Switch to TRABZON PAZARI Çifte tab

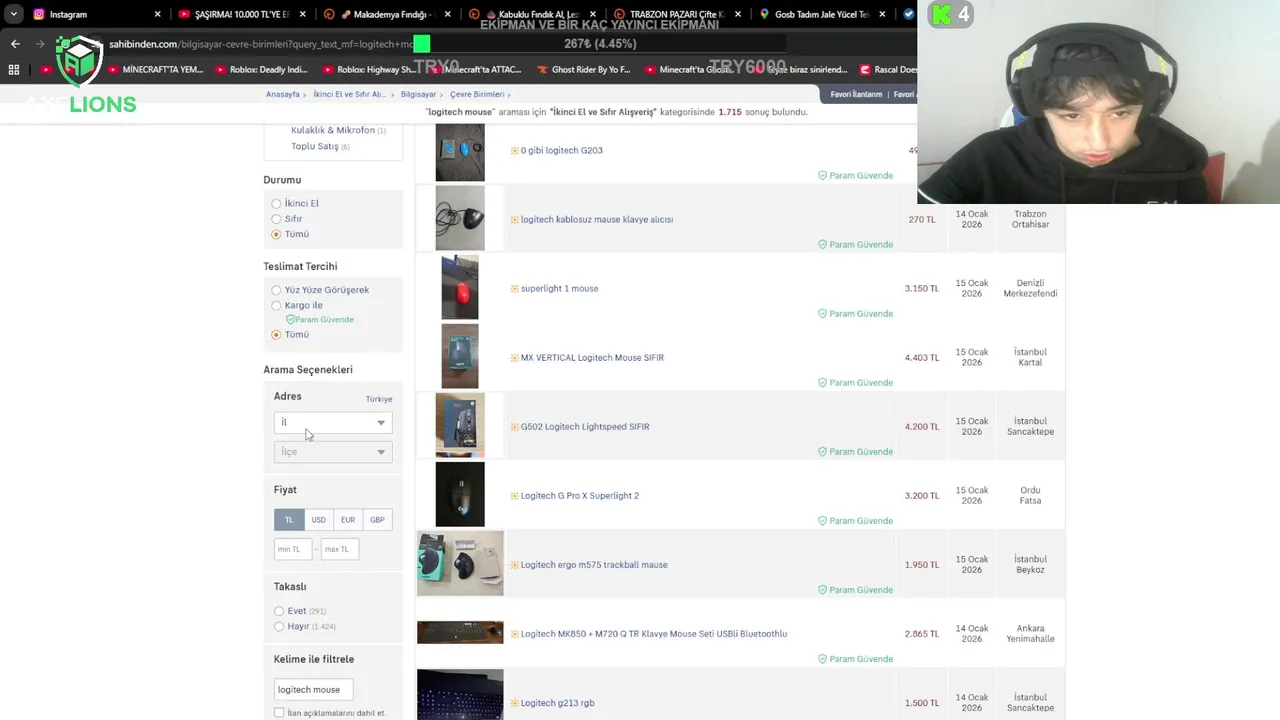[x=675, y=14]
